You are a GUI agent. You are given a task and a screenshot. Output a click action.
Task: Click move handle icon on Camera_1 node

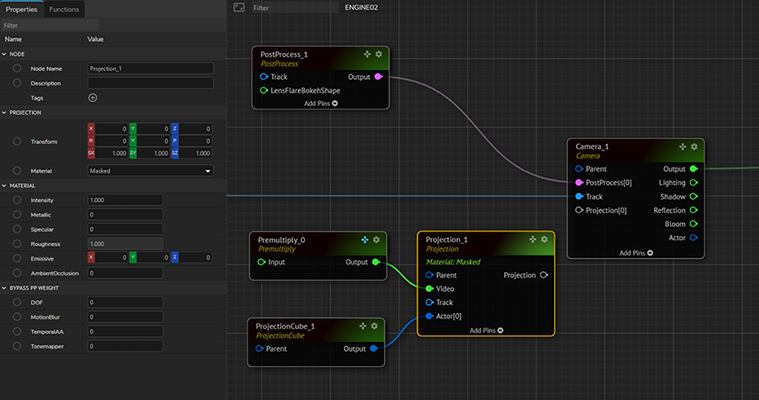[682, 146]
